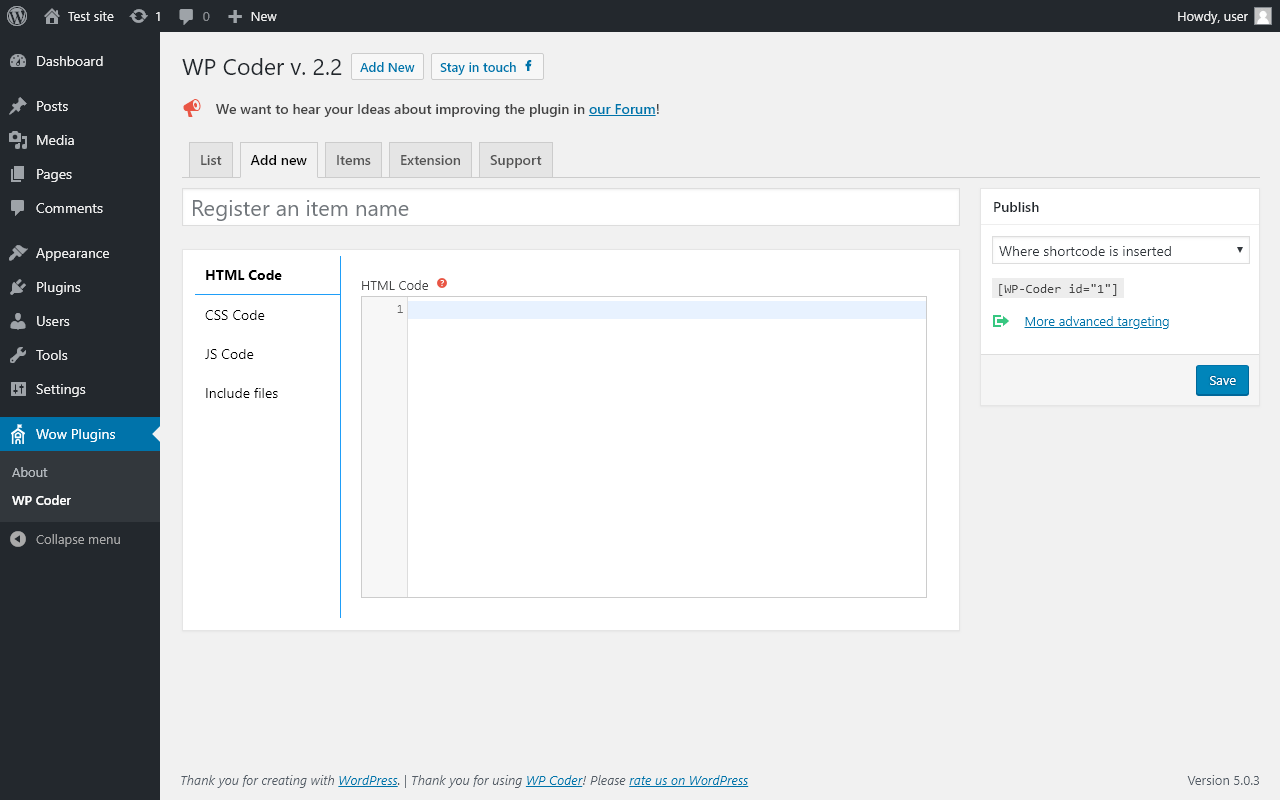Image resolution: width=1280 pixels, height=800 pixels.
Task: Click the Plugins plug icon
Action: coord(18,287)
